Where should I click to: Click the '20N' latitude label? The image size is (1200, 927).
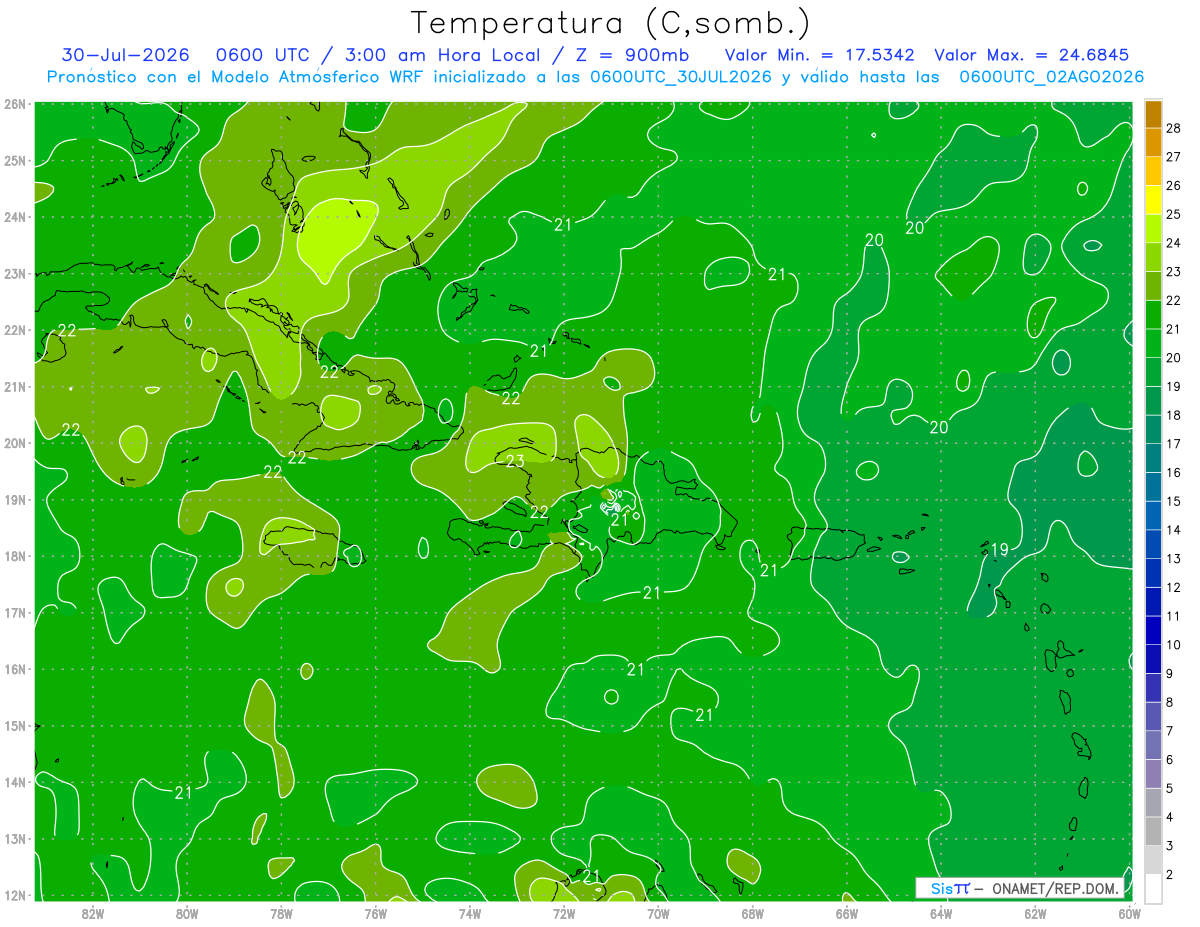(15, 443)
